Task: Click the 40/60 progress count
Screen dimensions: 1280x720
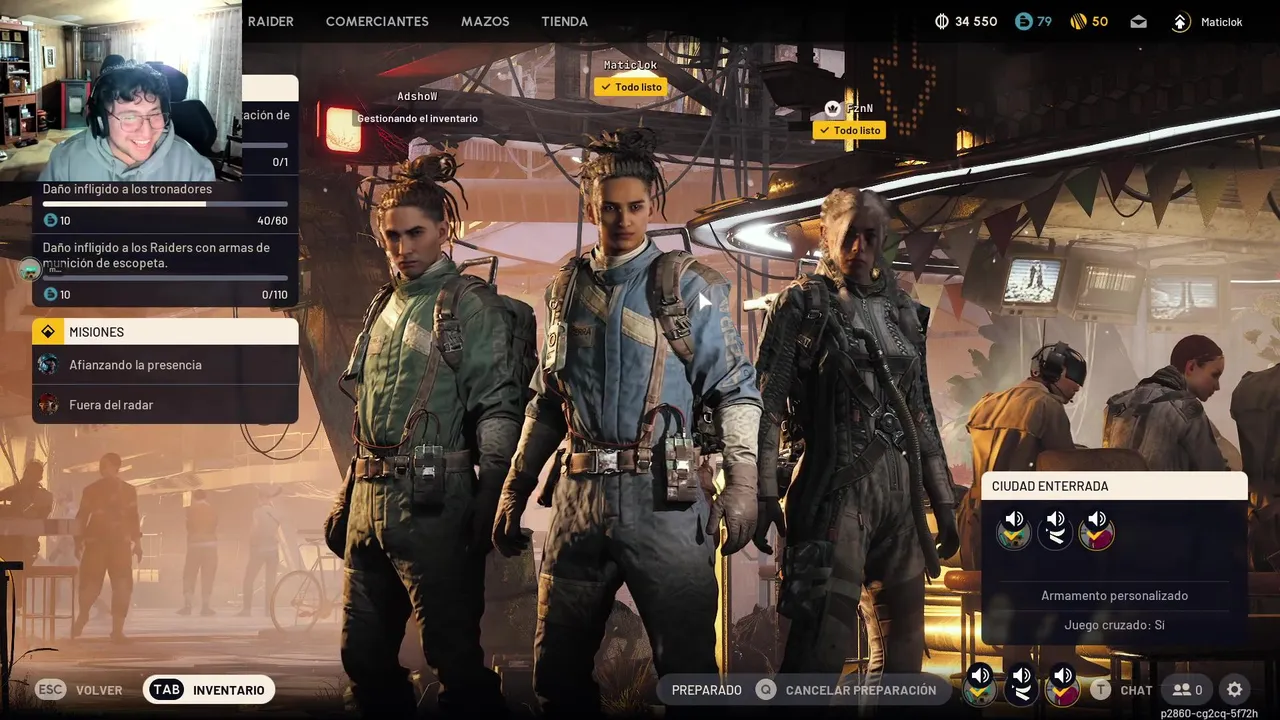Action: [272, 221]
